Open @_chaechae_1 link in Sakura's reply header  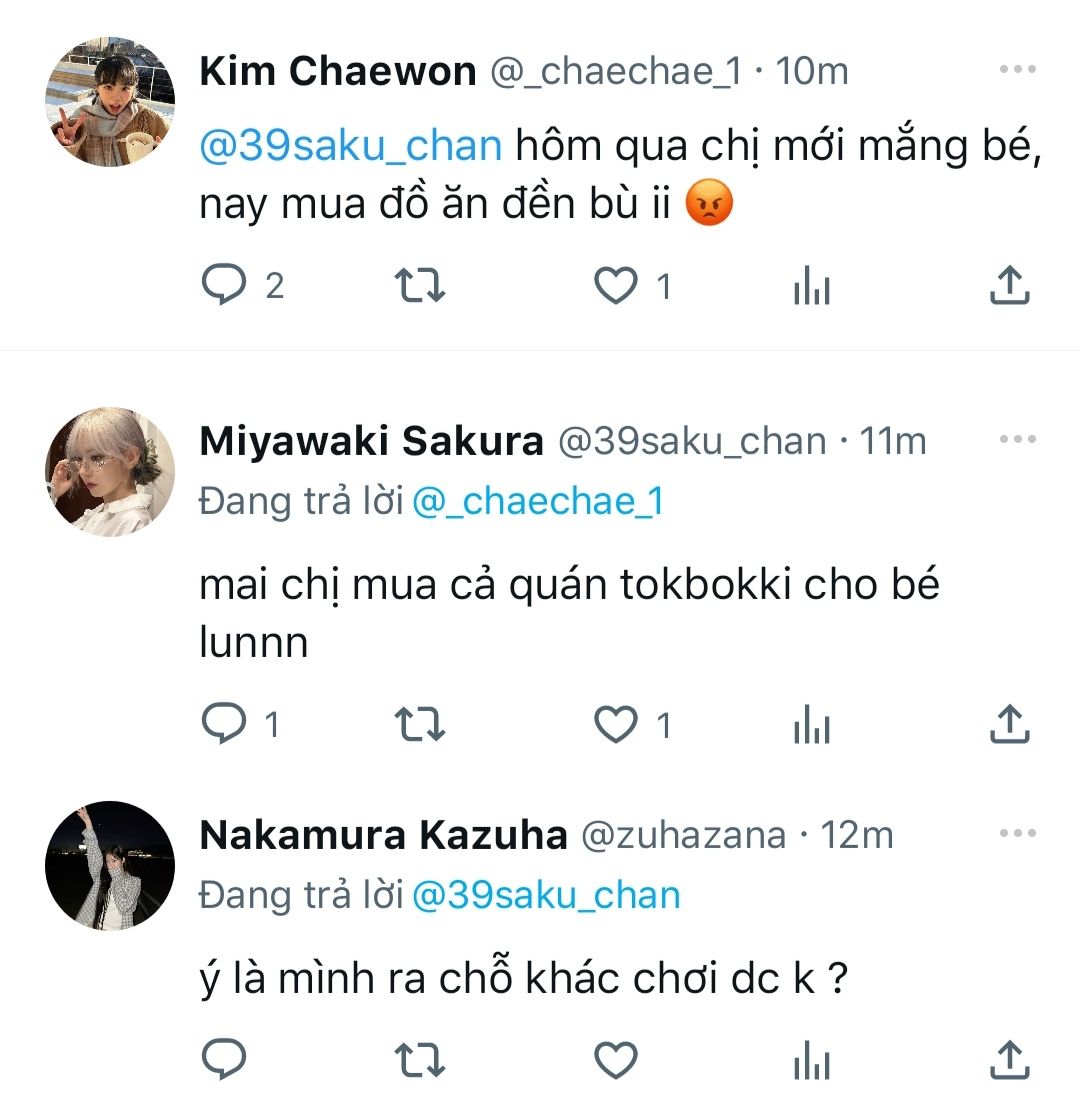(537, 500)
